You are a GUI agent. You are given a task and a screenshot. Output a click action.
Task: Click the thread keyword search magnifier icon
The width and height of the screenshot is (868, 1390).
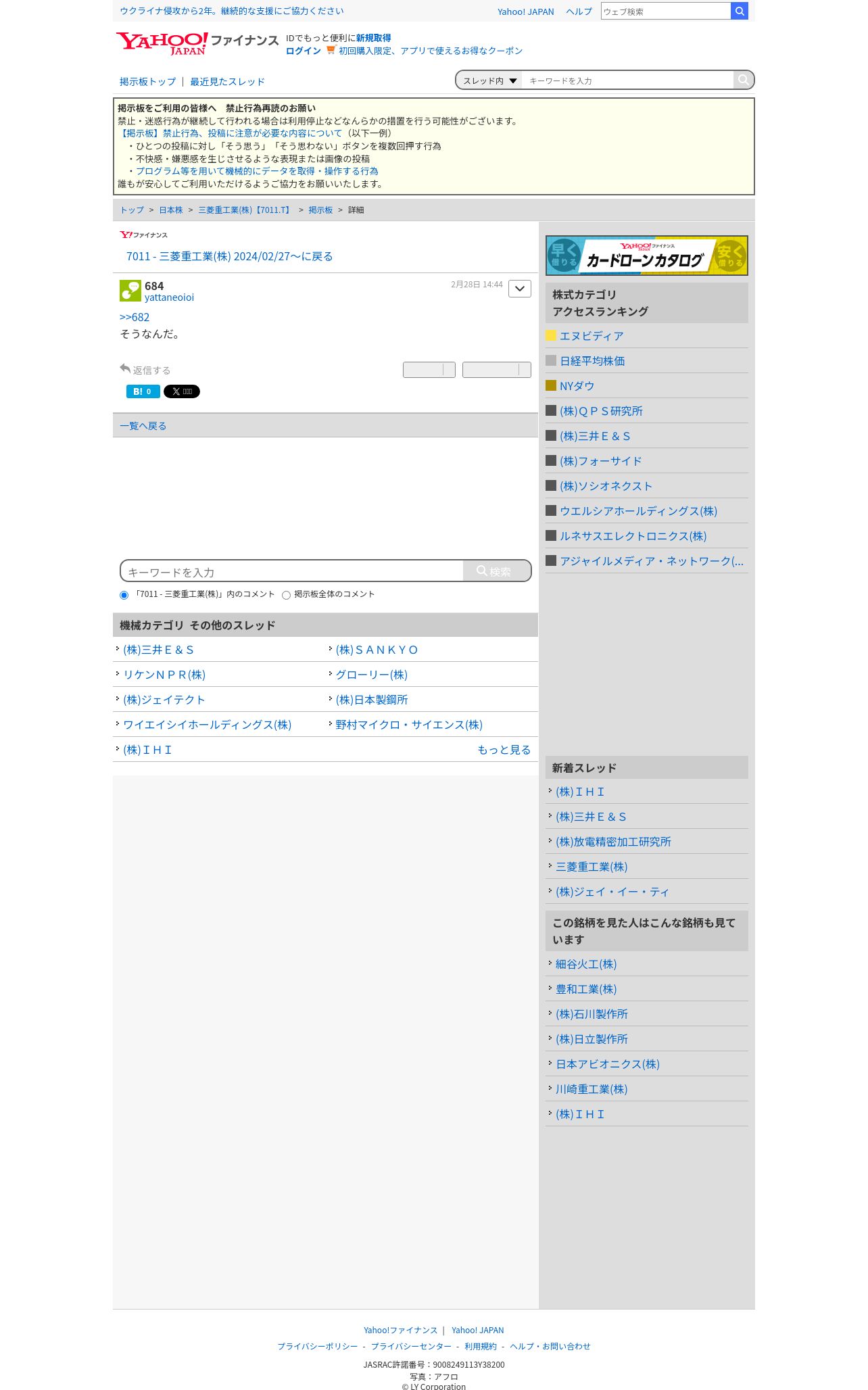[743, 80]
